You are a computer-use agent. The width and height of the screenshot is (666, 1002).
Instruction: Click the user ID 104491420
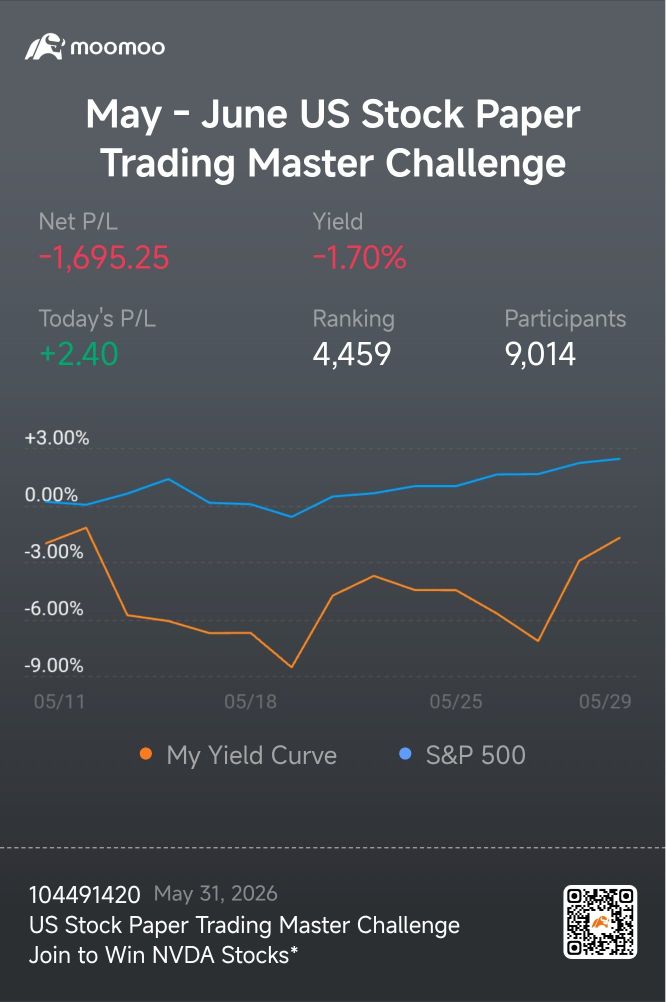[84, 895]
